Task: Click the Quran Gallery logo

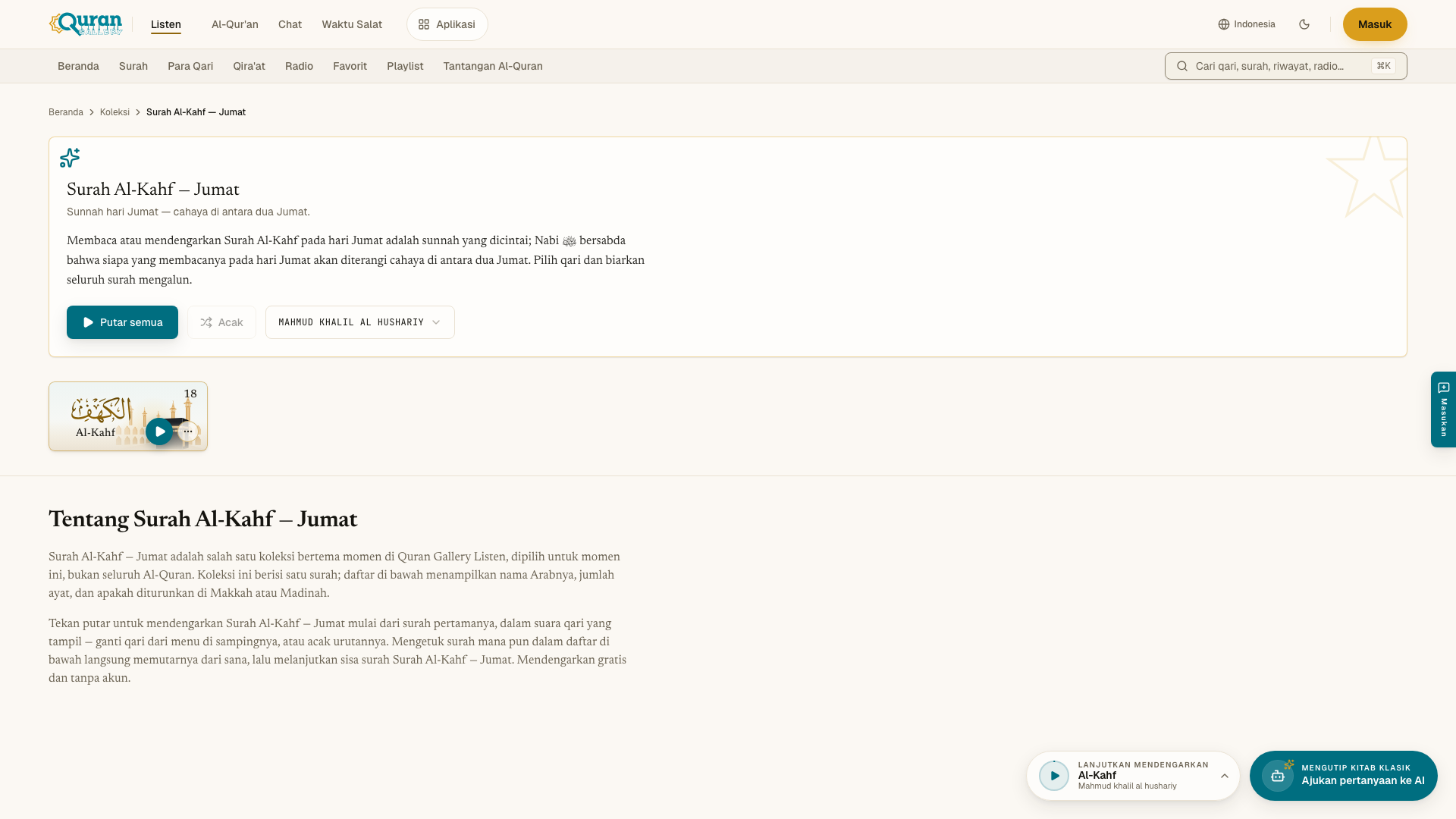Action: pos(86,24)
